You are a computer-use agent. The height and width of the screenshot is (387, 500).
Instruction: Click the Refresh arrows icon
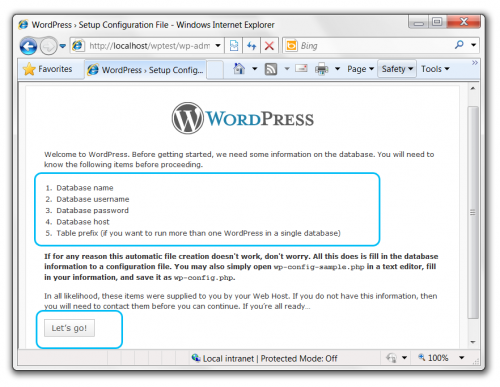[251, 46]
